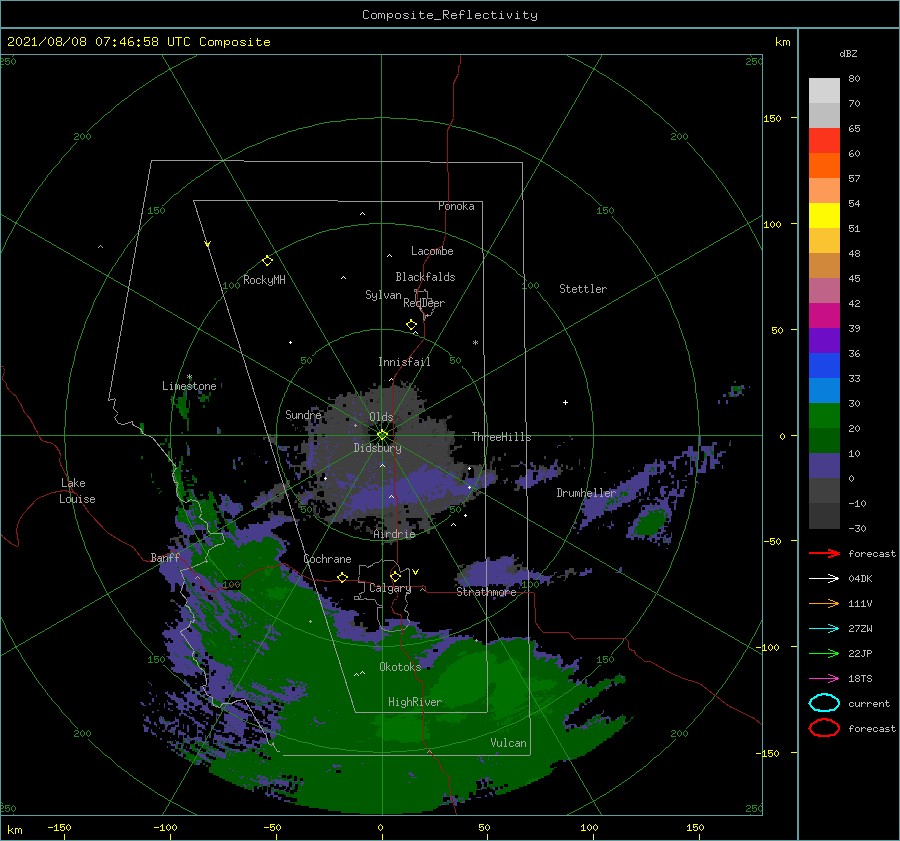The width and height of the screenshot is (900, 841).
Task: Click the yellow radar center marker at Olds
Action: (x=382, y=435)
